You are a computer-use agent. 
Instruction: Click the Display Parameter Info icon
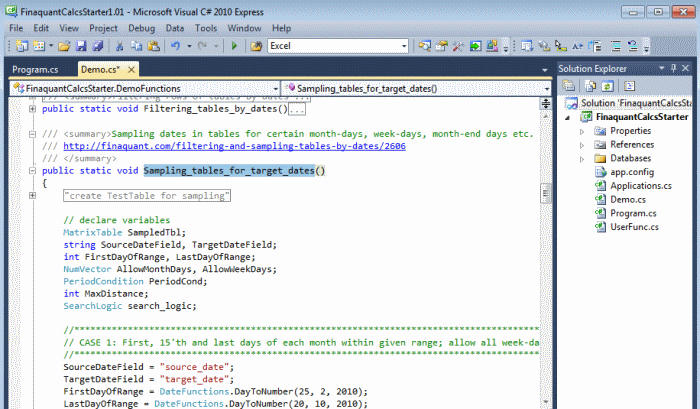[544, 46]
